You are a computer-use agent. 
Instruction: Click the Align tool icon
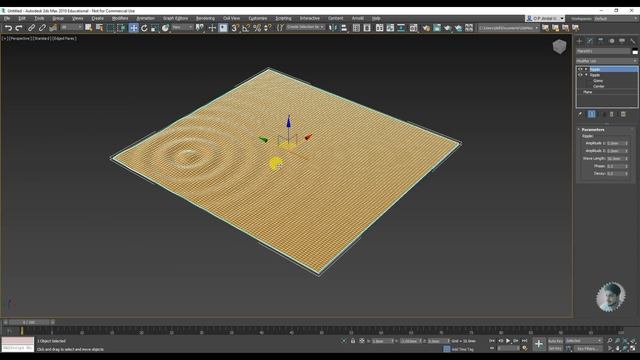(344, 28)
